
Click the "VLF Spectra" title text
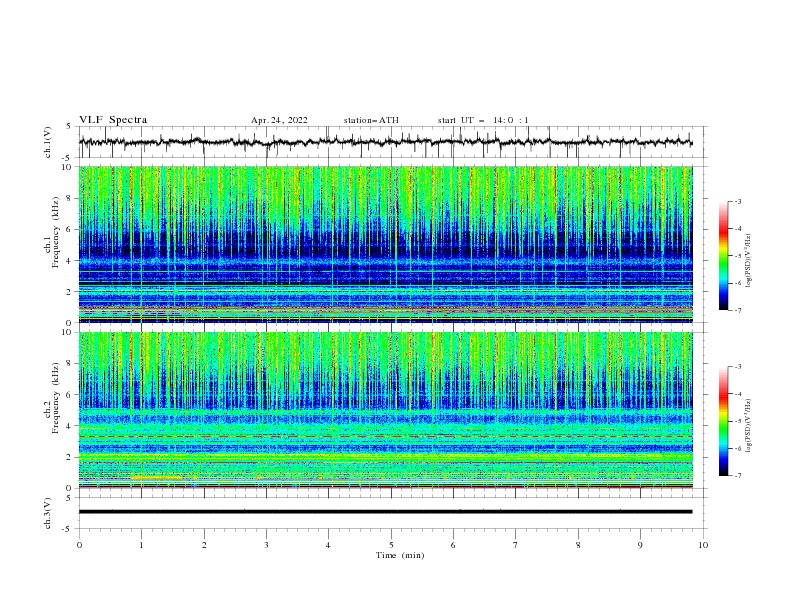click(113, 120)
